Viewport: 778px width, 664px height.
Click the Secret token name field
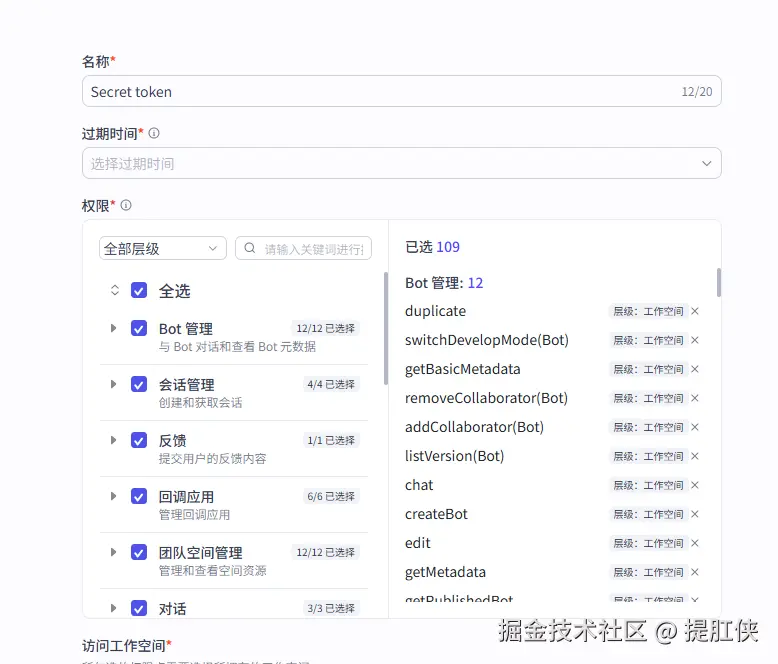[401, 91]
